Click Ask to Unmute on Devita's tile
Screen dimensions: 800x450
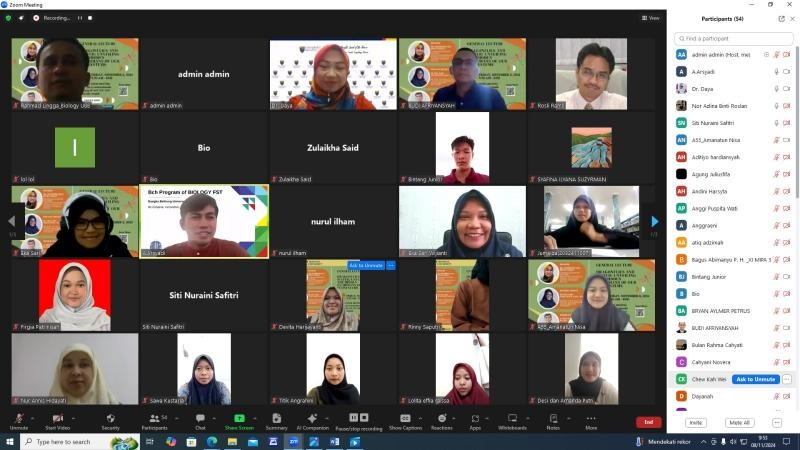[366, 265]
